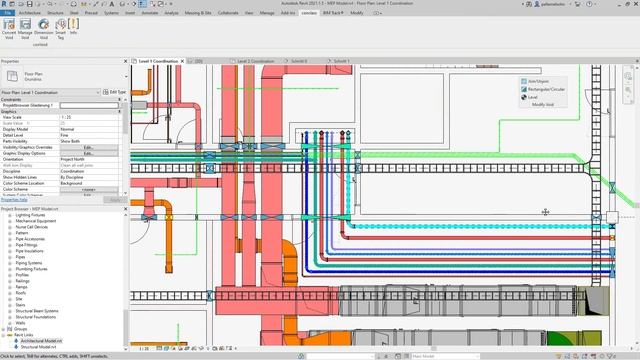
Task: Expand the Piping Systems family node
Action: pos(10,263)
